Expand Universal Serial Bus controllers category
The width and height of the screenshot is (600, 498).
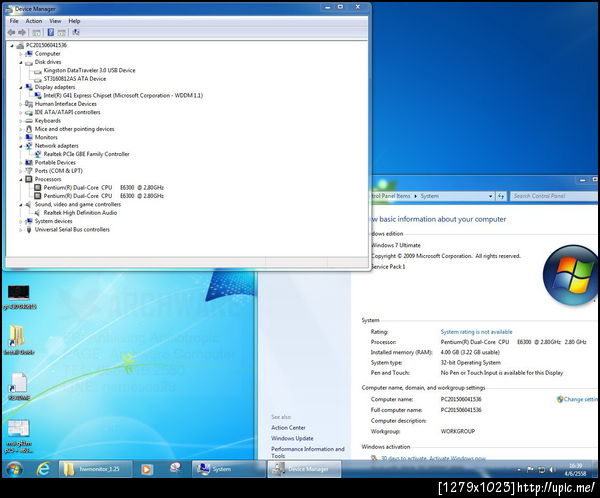pyautogui.click(x=21, y=230)
